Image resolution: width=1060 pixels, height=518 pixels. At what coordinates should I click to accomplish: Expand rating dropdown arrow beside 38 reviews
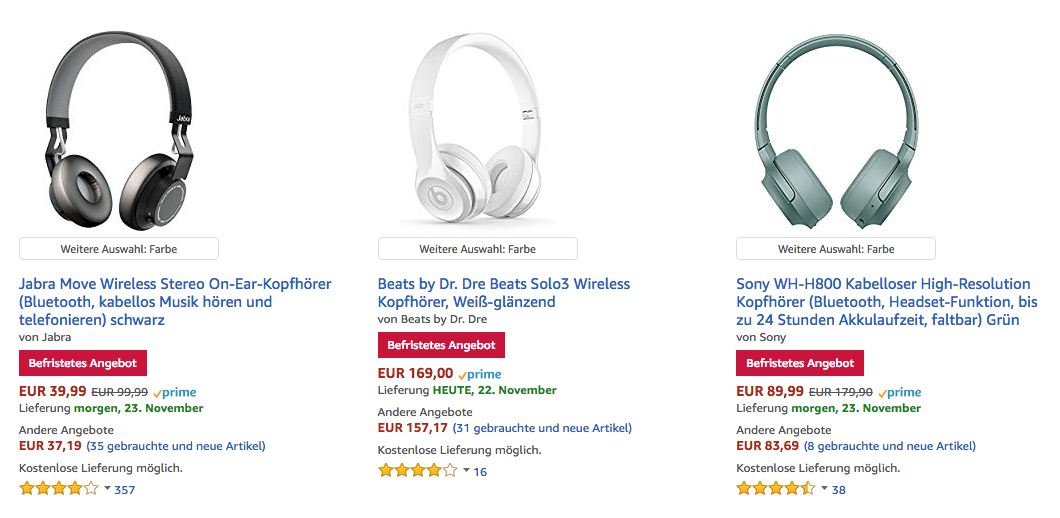pyautogui.click(x=824, y=489)
